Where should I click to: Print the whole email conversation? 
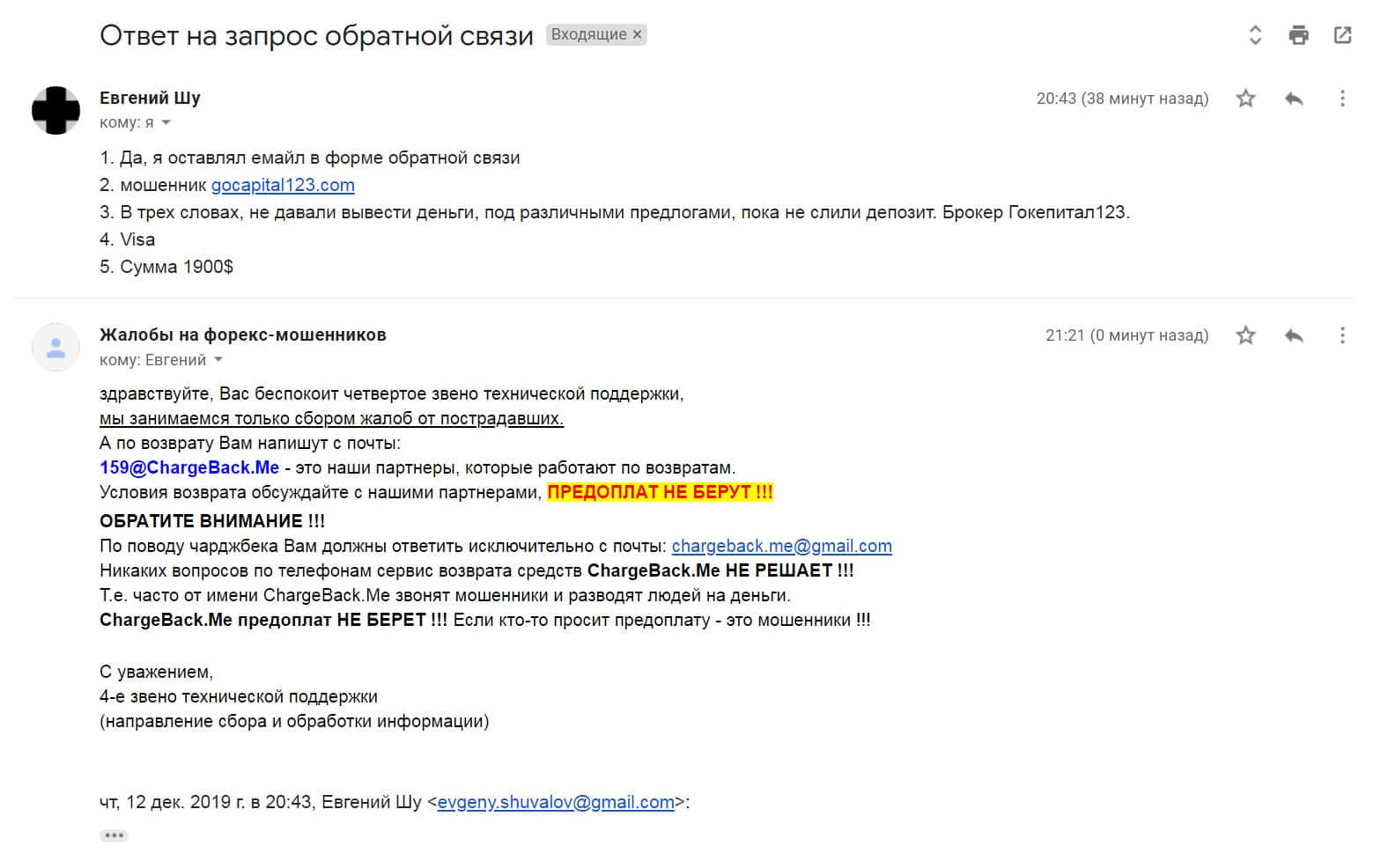point(1298,35)
